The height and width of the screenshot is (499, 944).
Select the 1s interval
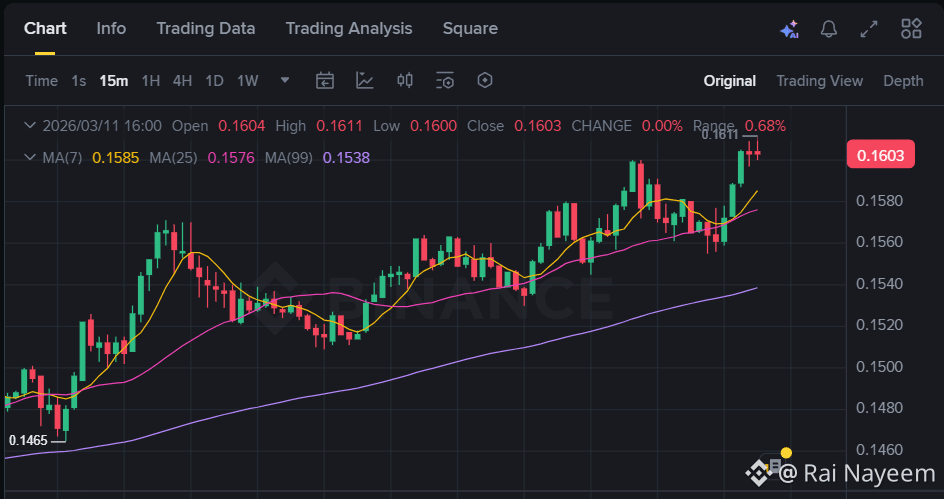pyautogui.click(x=79, y=81)
